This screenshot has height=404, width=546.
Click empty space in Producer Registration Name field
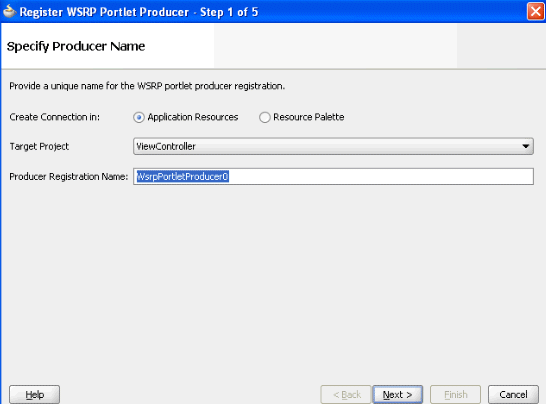380,177
